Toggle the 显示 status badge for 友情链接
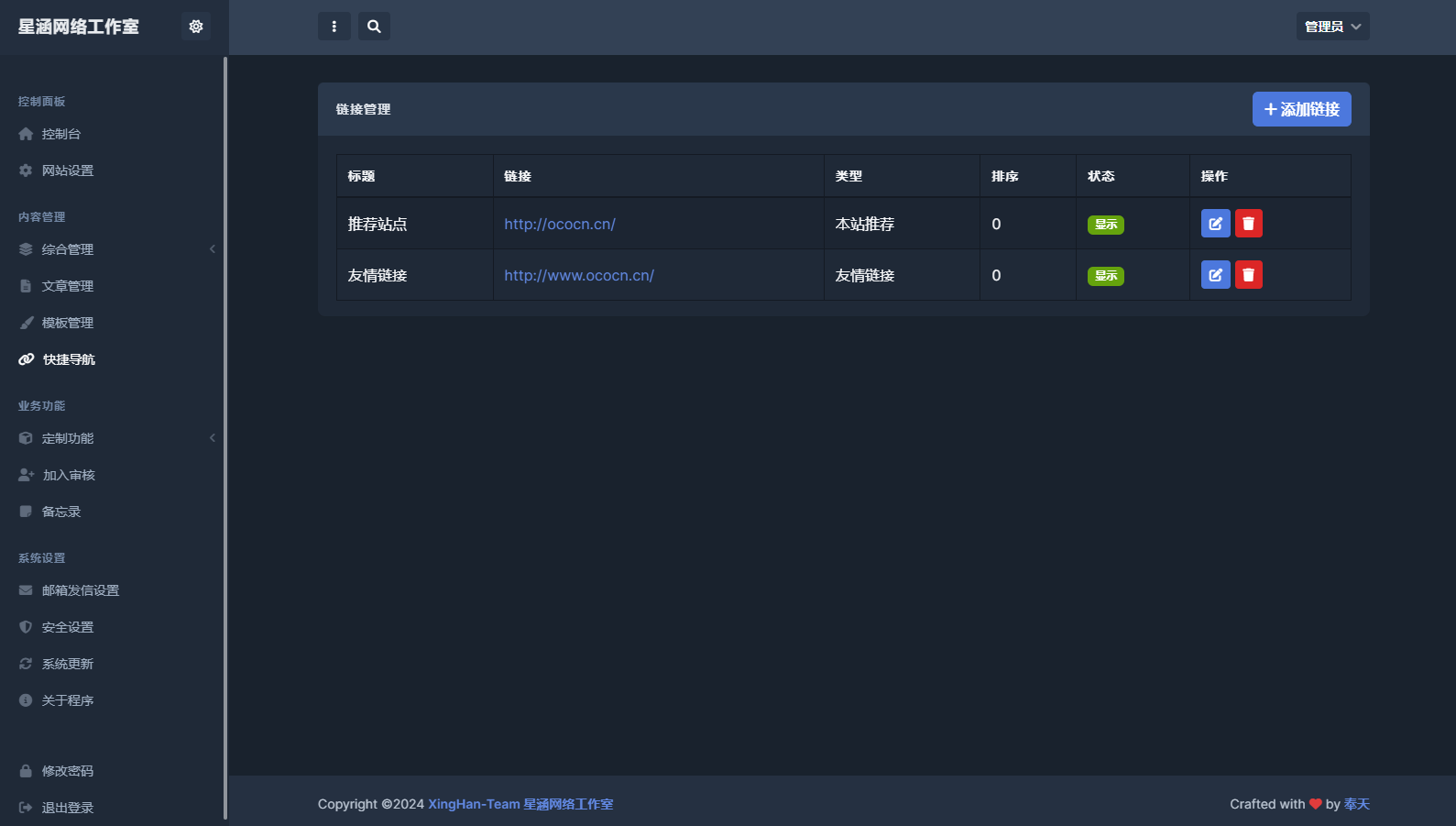Screen dimensions: 1456x826 point(1105,276)
